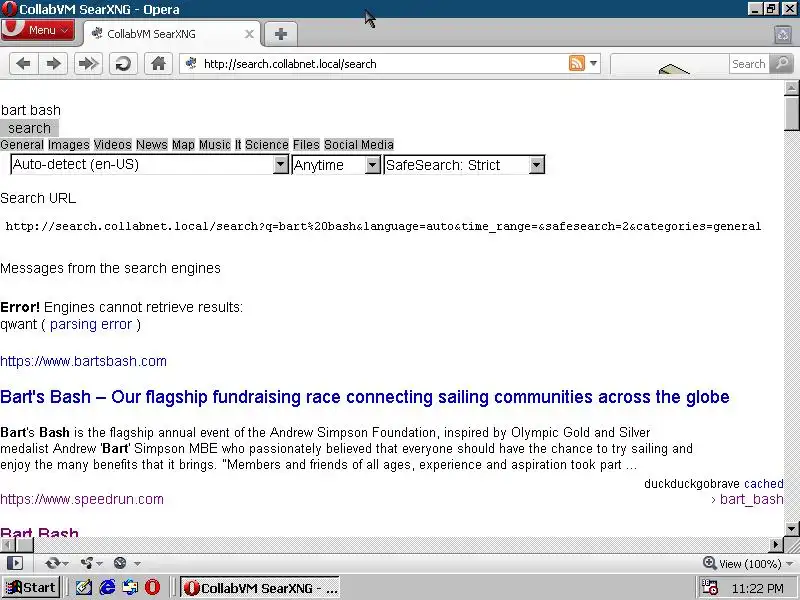Image resolution: width=800 pixels, height=600 pixels.
Task: Go forward with the Forward arrow button
Action: pos(53,64)
